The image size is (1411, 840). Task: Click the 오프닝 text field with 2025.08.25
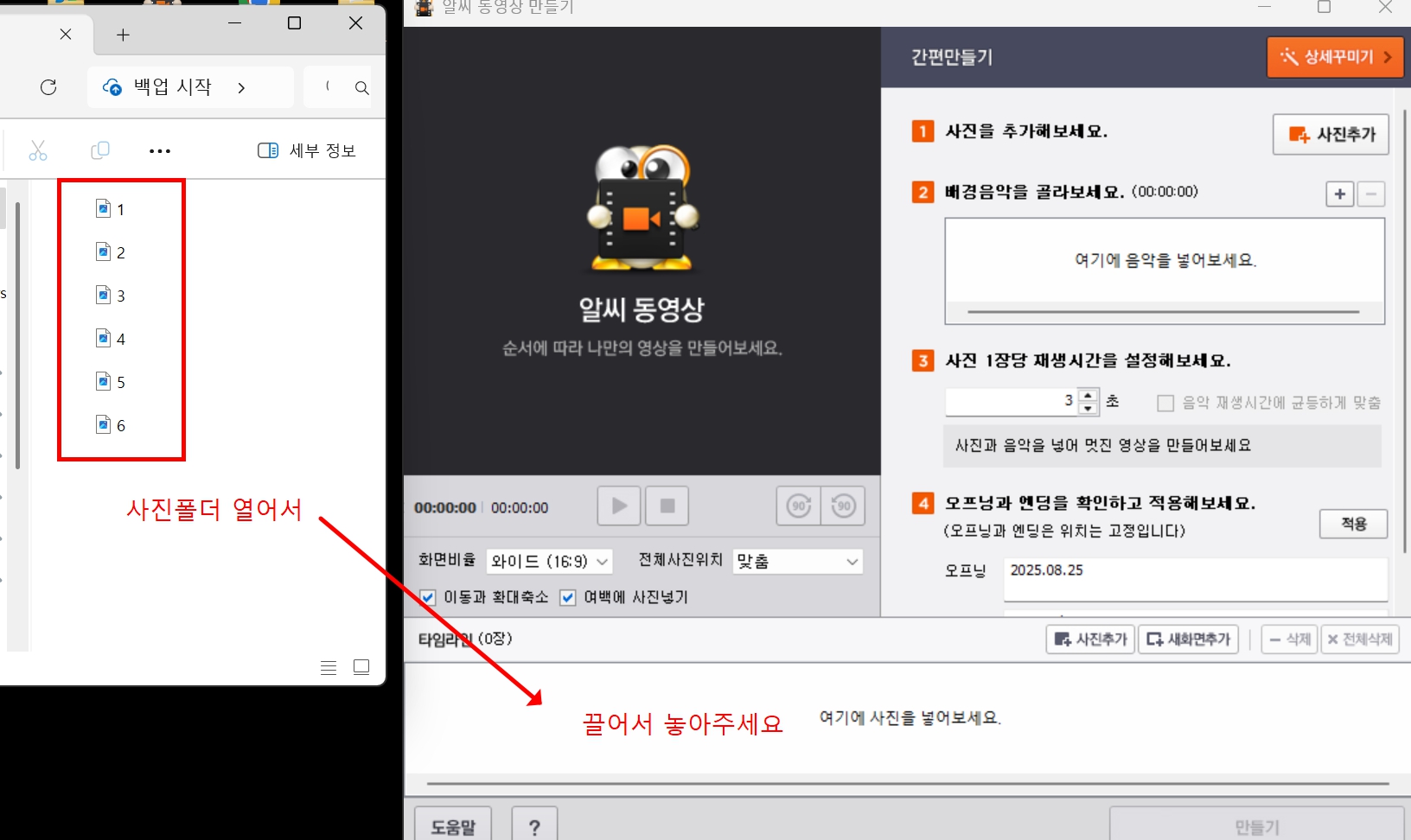click(x=1195, y=579)
